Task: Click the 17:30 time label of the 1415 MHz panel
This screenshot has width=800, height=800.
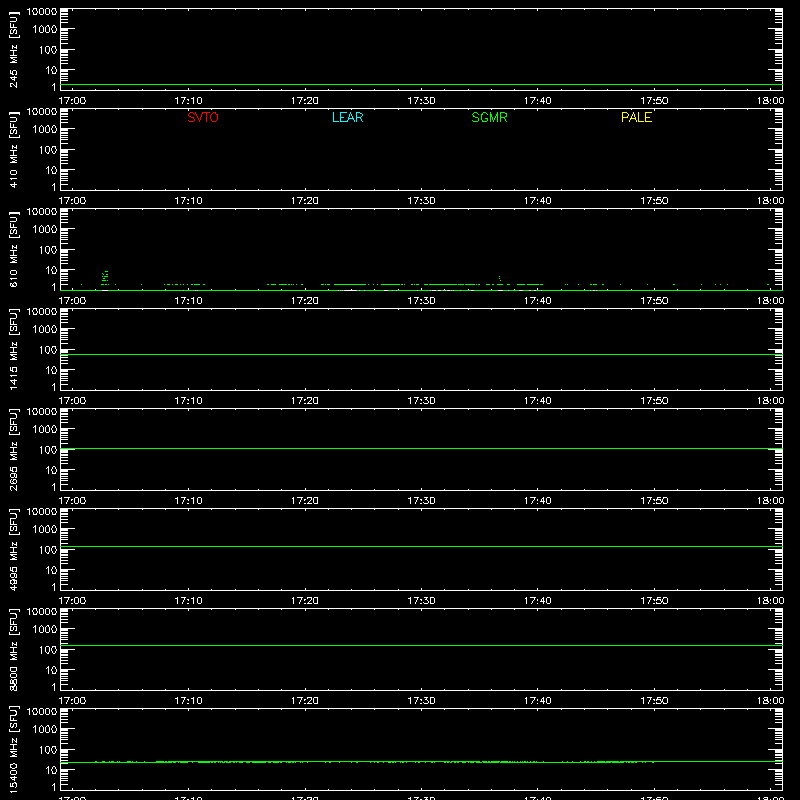Action: tap(421, 401)
